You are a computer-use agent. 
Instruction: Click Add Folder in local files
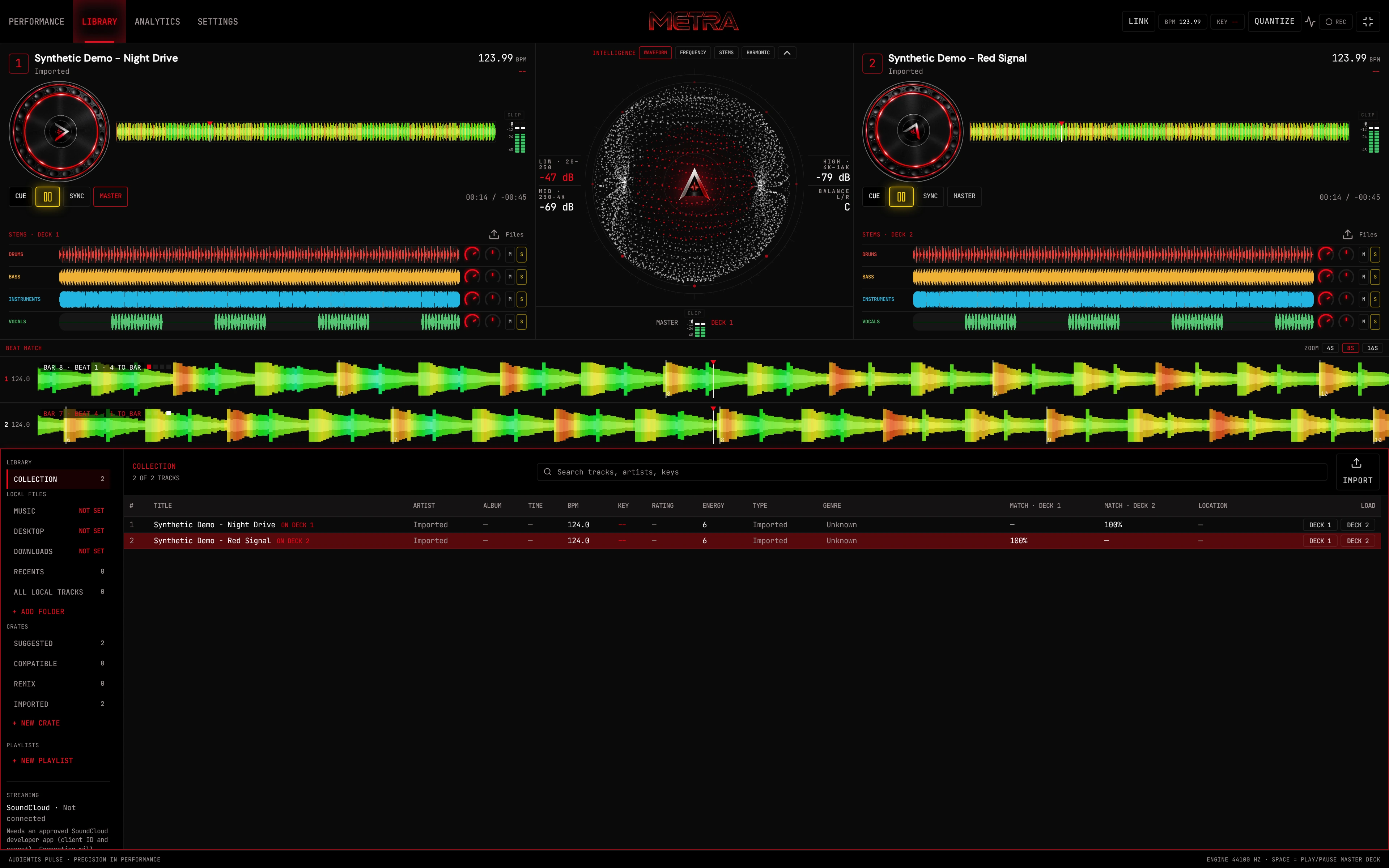point(38,612)
